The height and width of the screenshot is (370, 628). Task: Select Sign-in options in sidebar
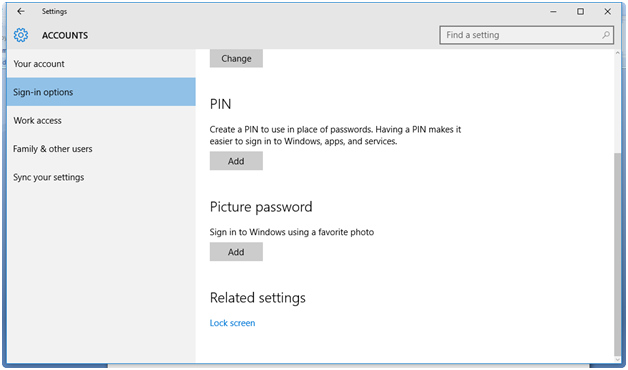[101, 92]
